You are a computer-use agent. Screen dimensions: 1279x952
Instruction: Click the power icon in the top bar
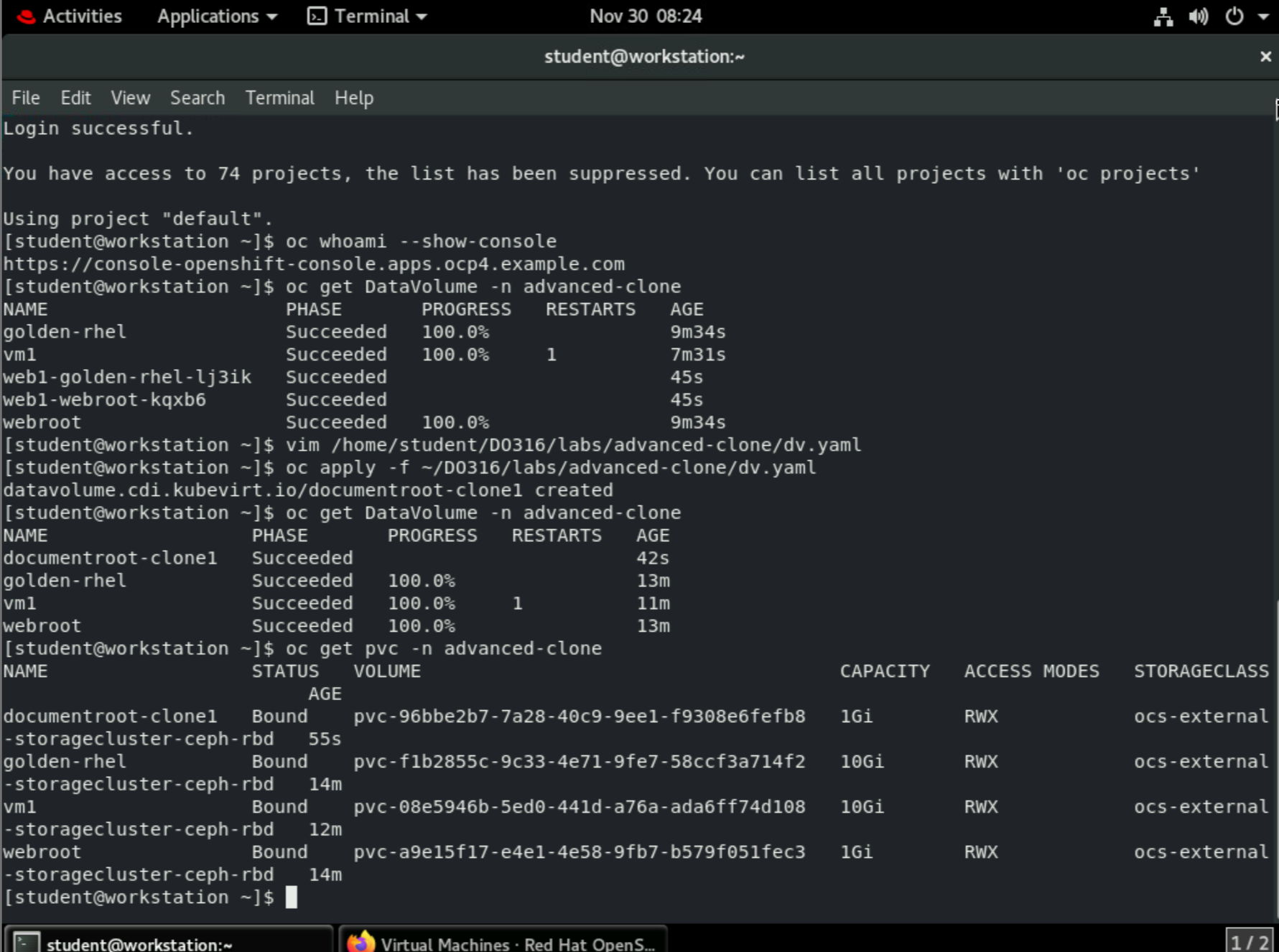click(1234, 17)
